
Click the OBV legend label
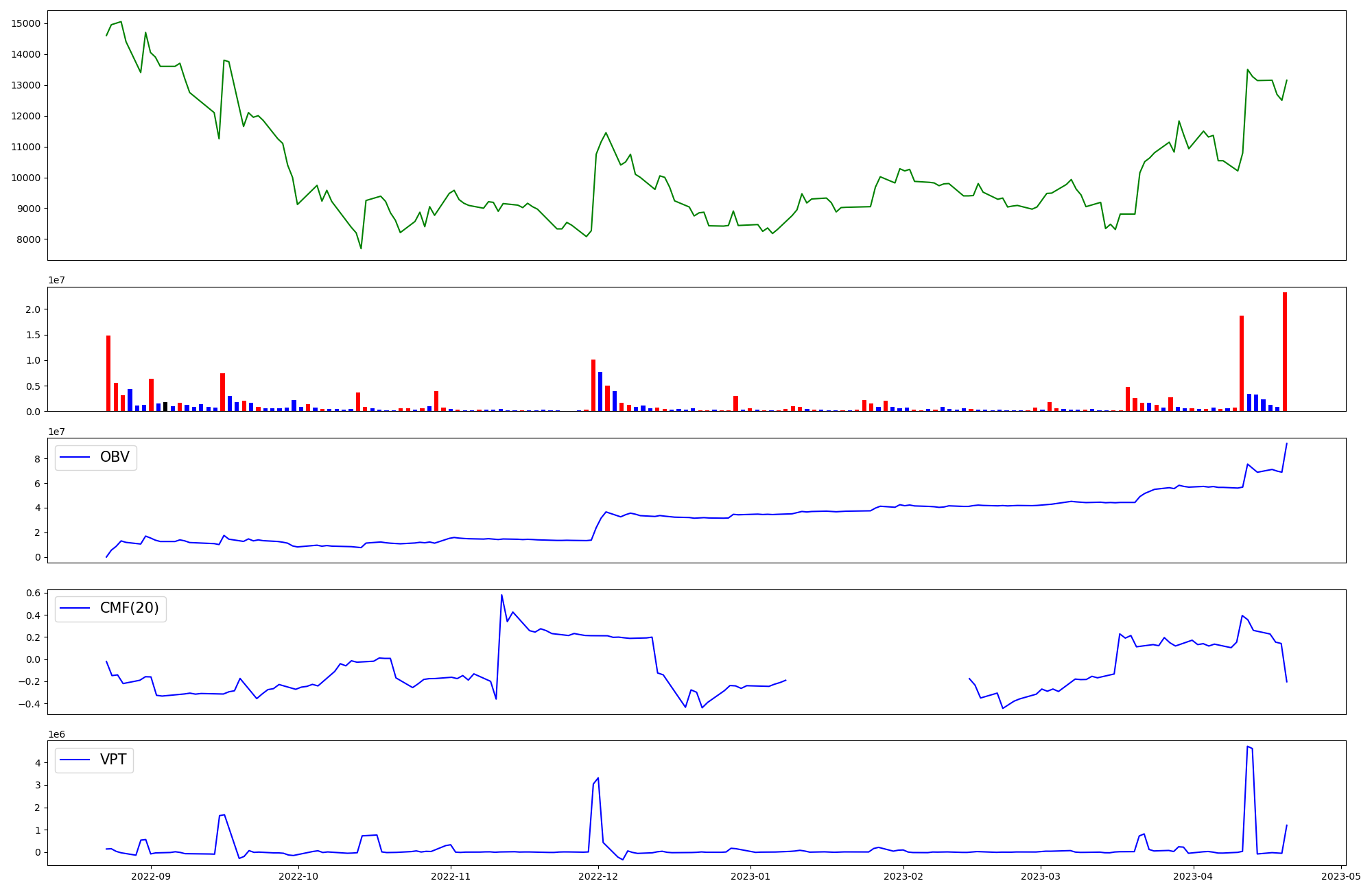pyautogui.click(x=115, y=457)
